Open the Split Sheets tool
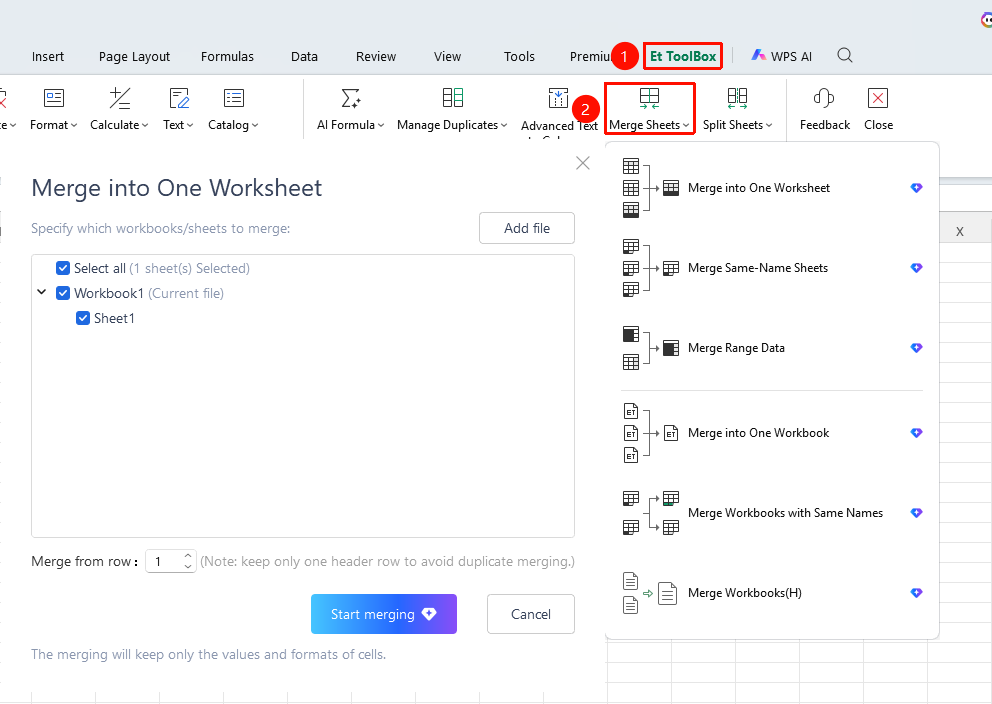The width and height of the screenshot is (992, 704). click(738, 109)
